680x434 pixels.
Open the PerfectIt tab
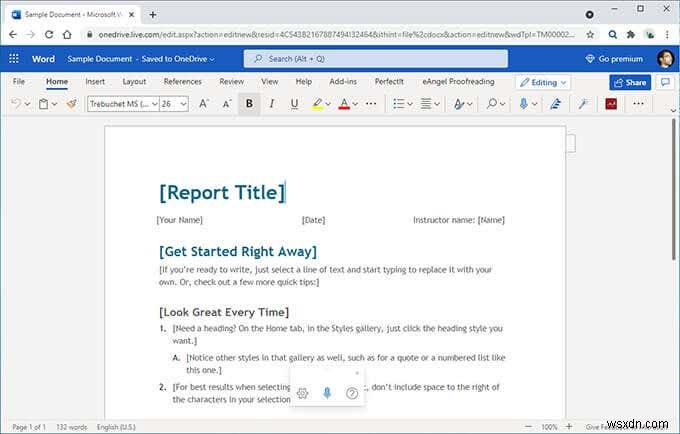click(389, 82)
